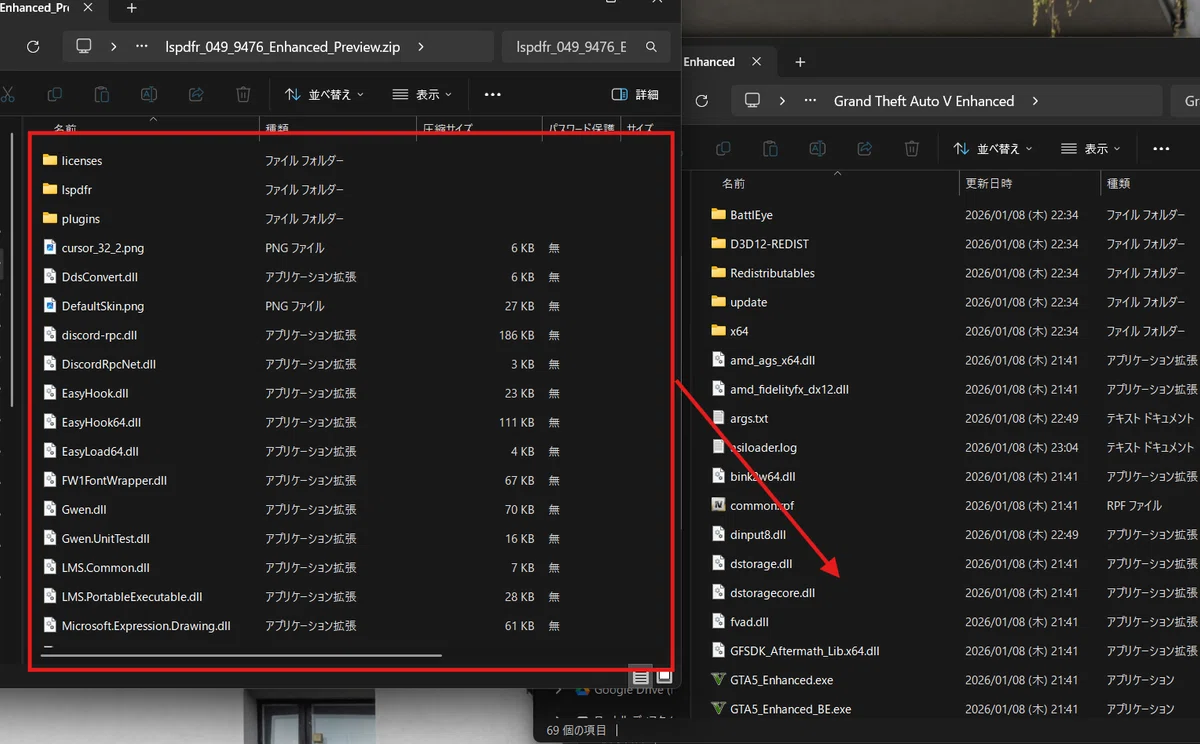Viewport: 1200px width, 744px height.
Task: Switch to the thumbnail view toggle at bottom
Action: pos(664,677)
